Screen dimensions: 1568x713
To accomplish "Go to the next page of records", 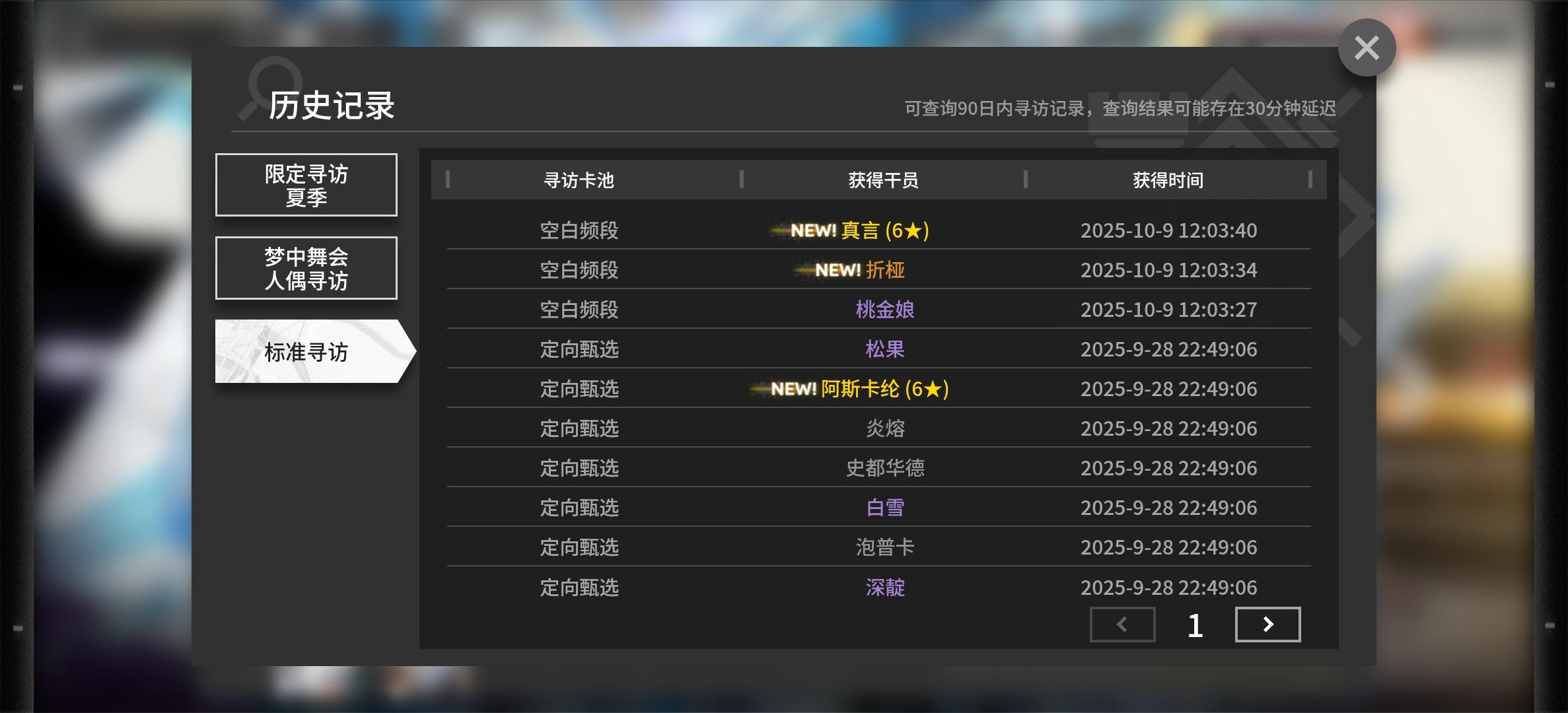I will (x=1267, y=625).
